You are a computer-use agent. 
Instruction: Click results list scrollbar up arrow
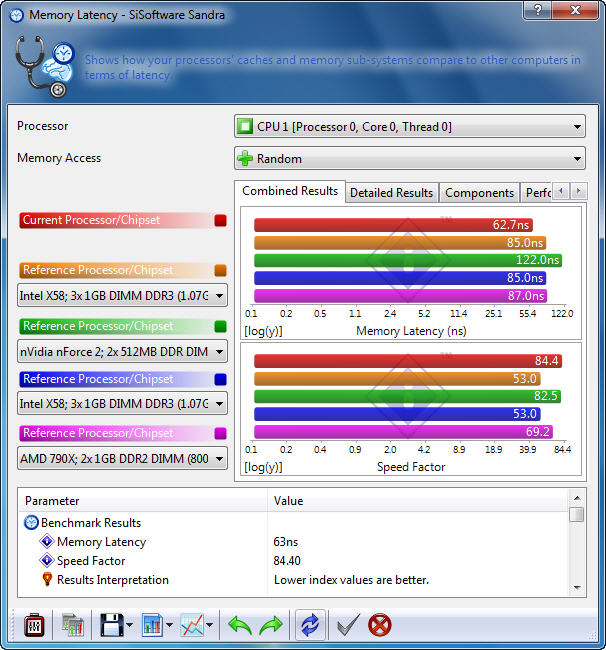577,497
